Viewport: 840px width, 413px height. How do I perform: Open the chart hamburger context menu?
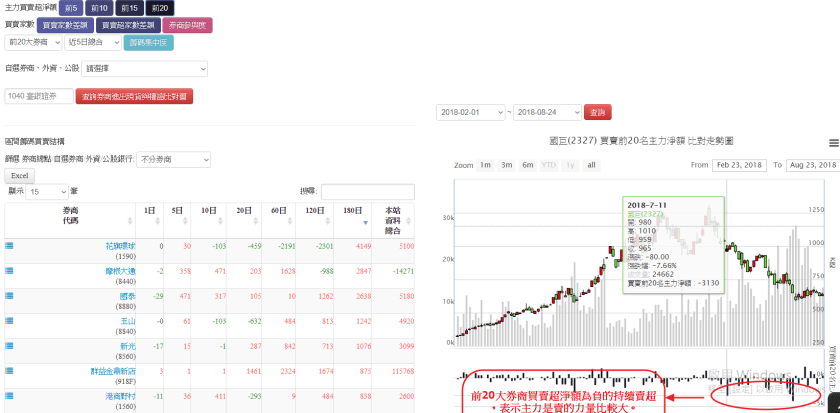[833, 143]
